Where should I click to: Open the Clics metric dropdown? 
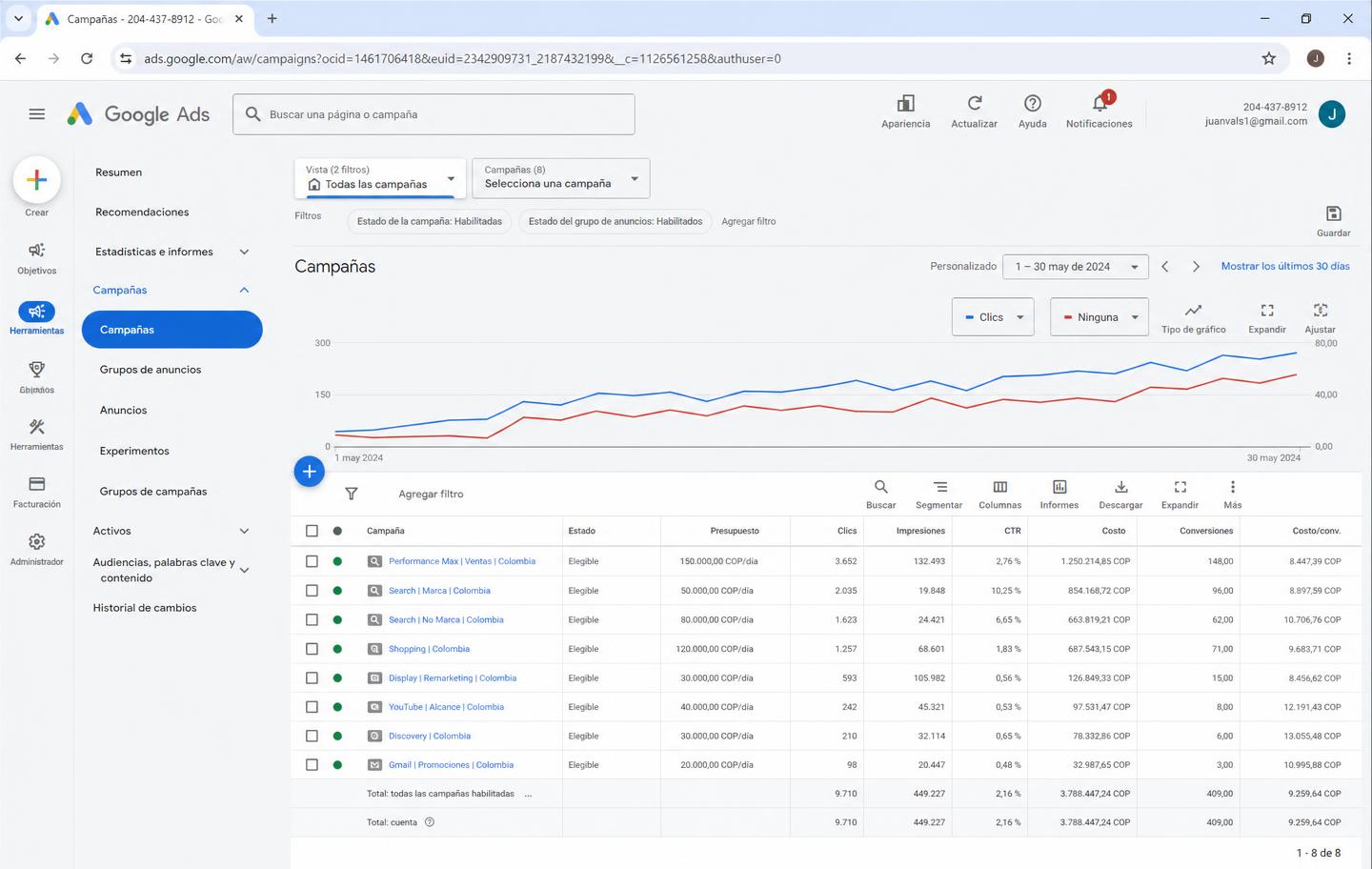[993, 317]
